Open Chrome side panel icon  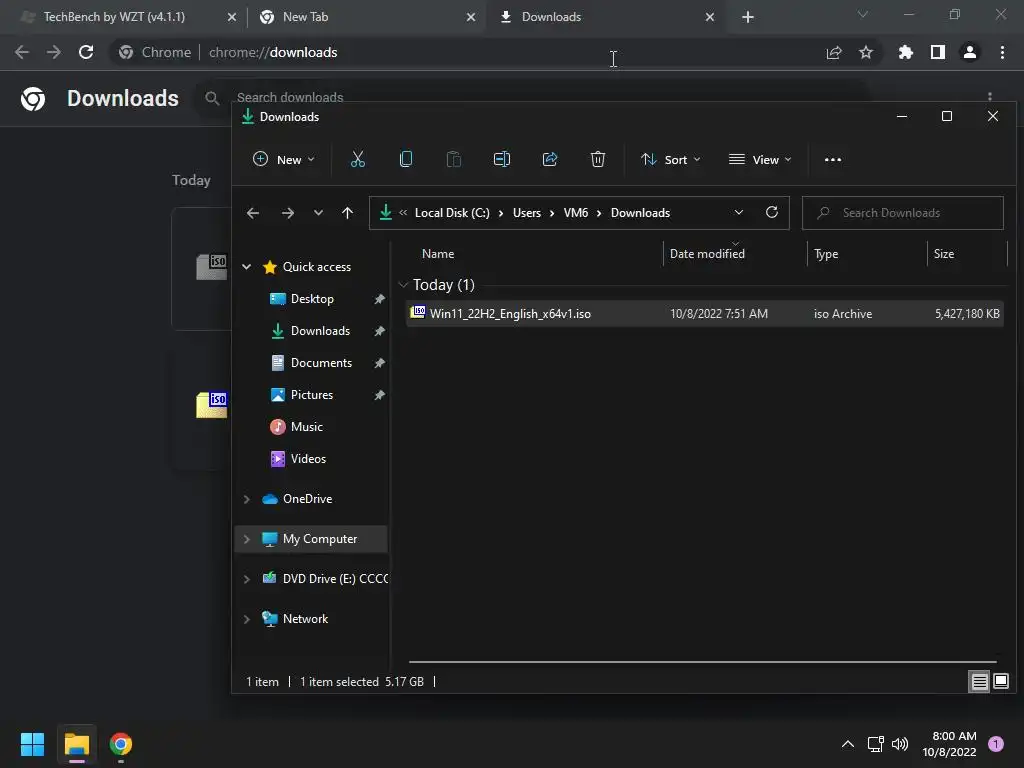click(x=938, y=52)
